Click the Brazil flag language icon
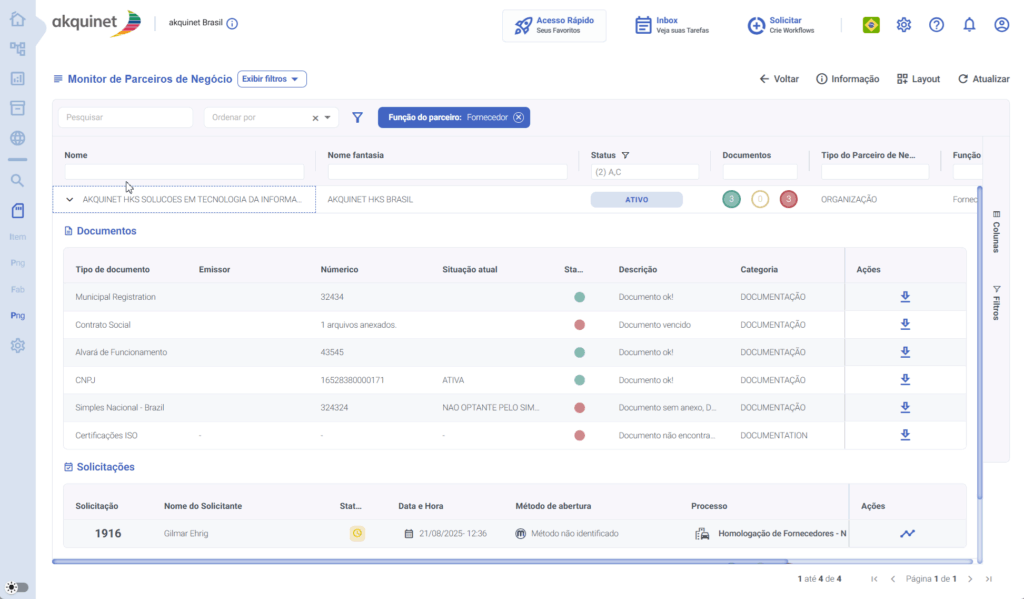Viewport: 1024px width, 599px height. 871,25
